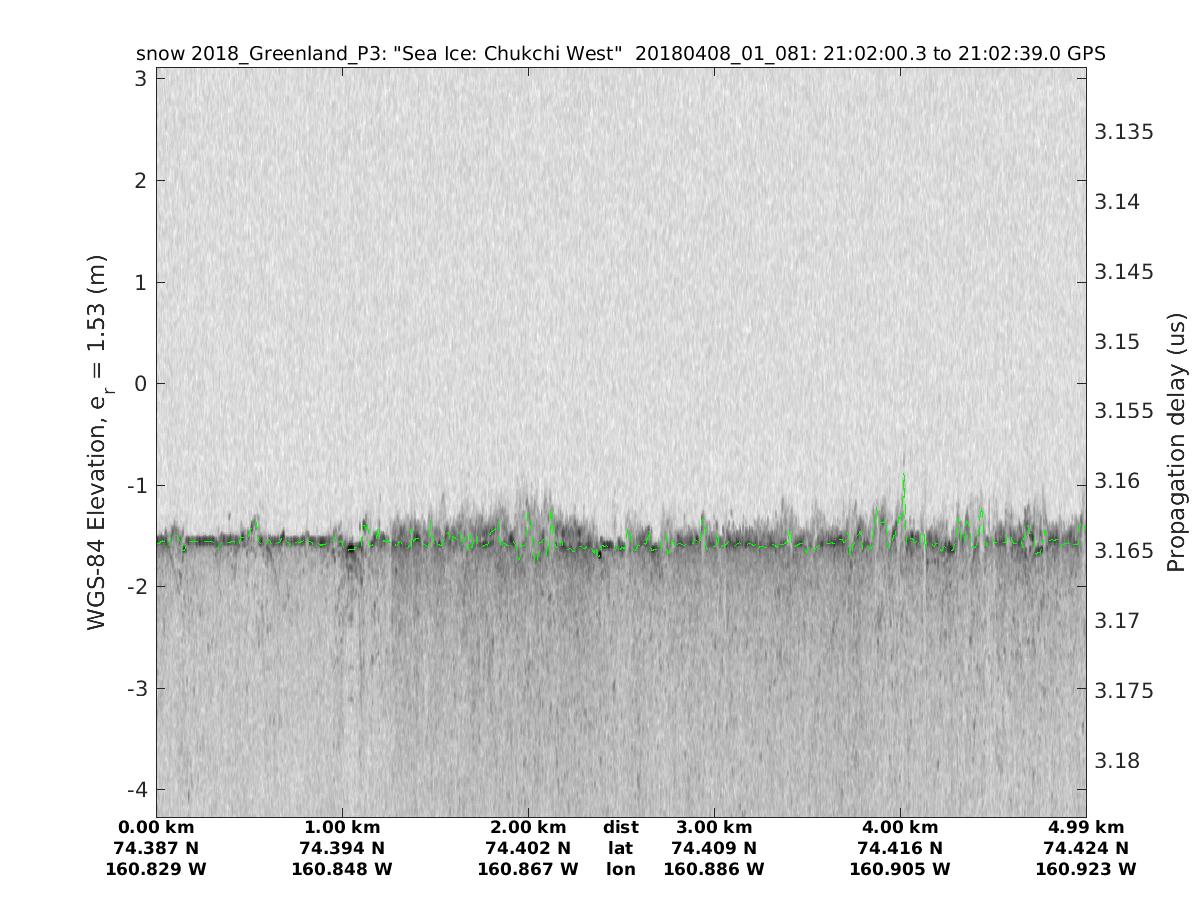The image size is (1200, 900).
Task: Pick the 160.905 W longitude label
Action: click(x=900, y=869)
